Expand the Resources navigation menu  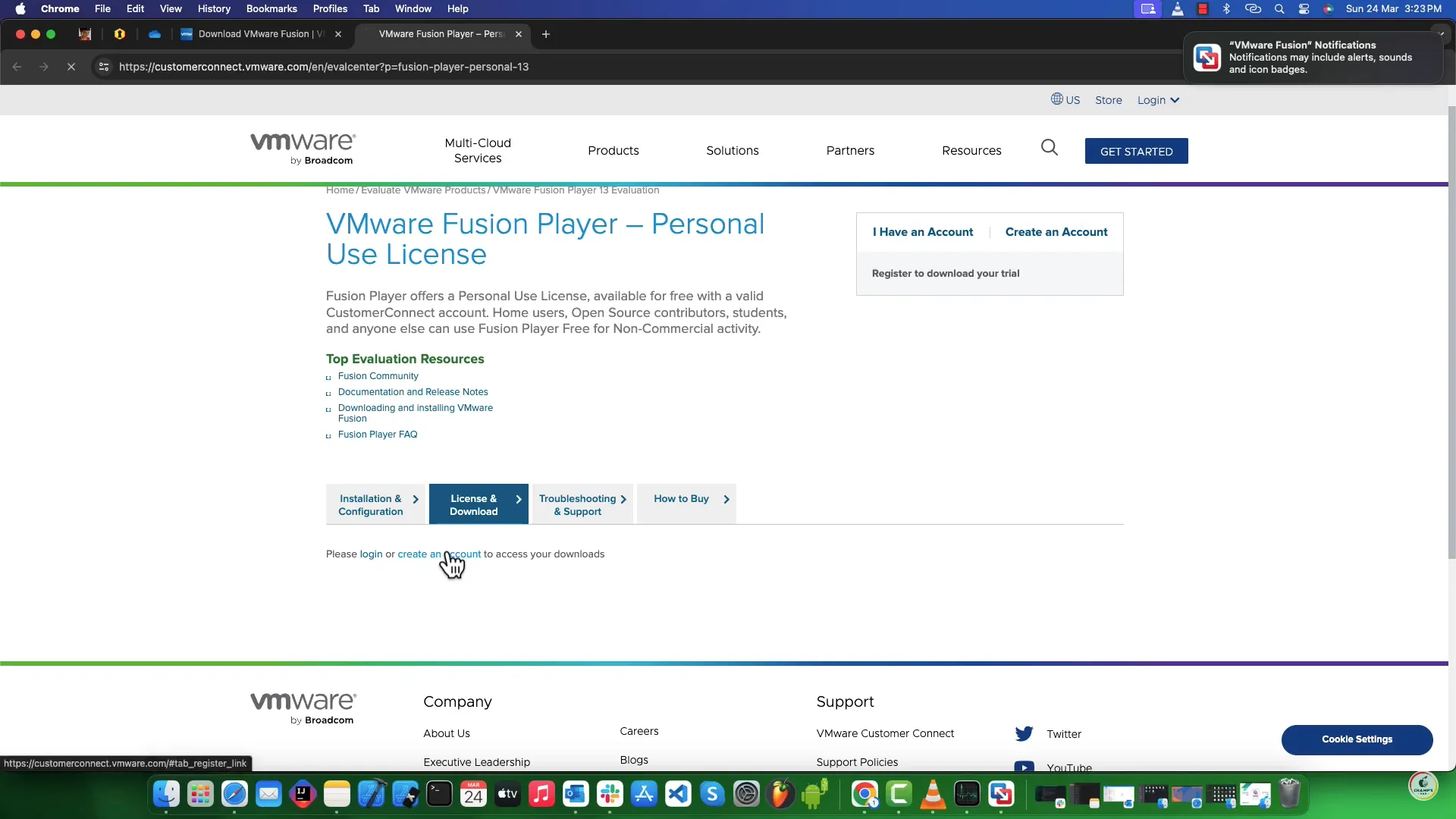point(971,150)
